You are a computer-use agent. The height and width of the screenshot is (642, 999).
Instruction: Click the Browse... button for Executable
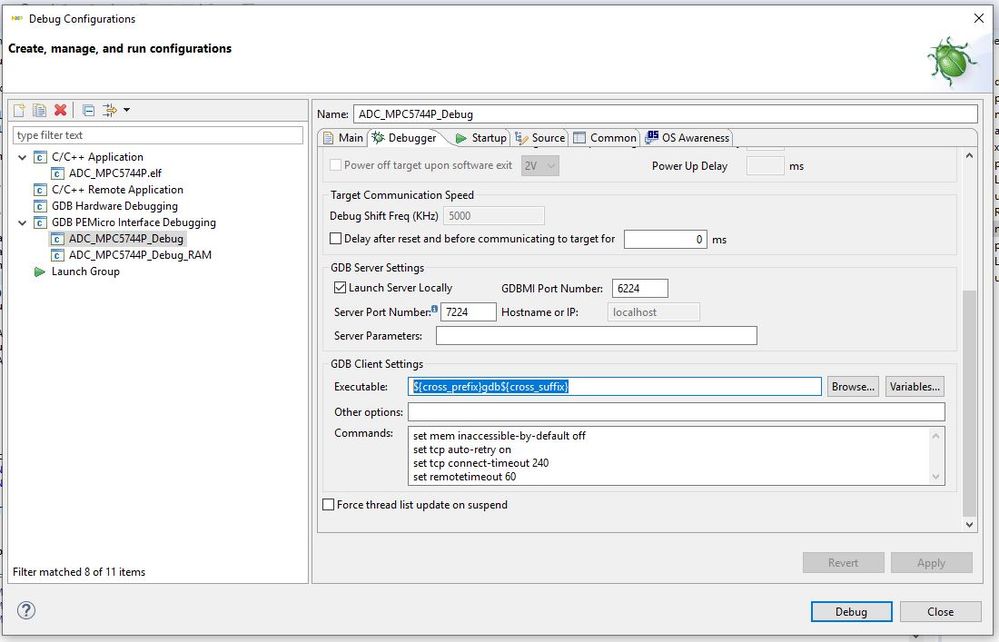pyautogui.click(x=852, y=387)
